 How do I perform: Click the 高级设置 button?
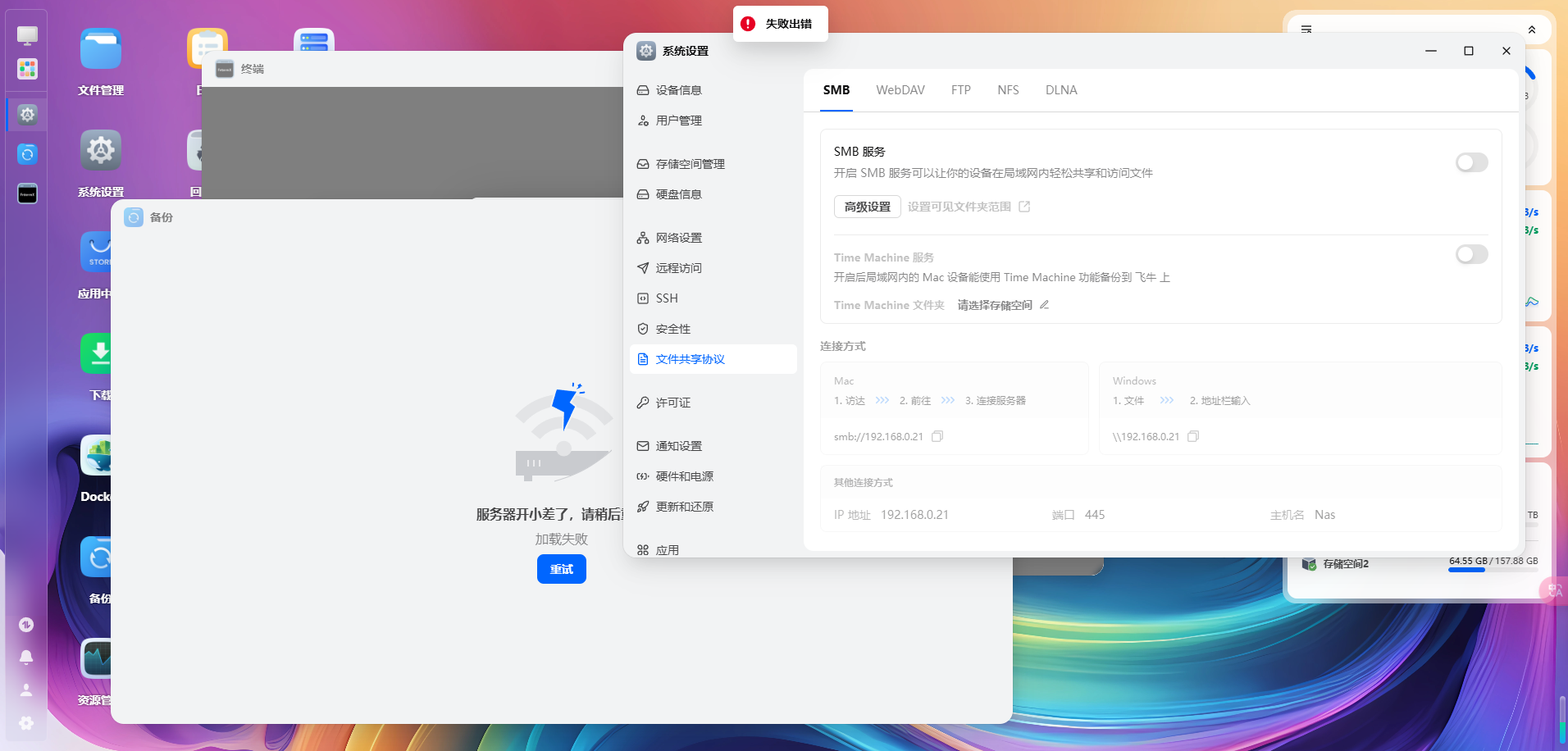tap(868, 207)
